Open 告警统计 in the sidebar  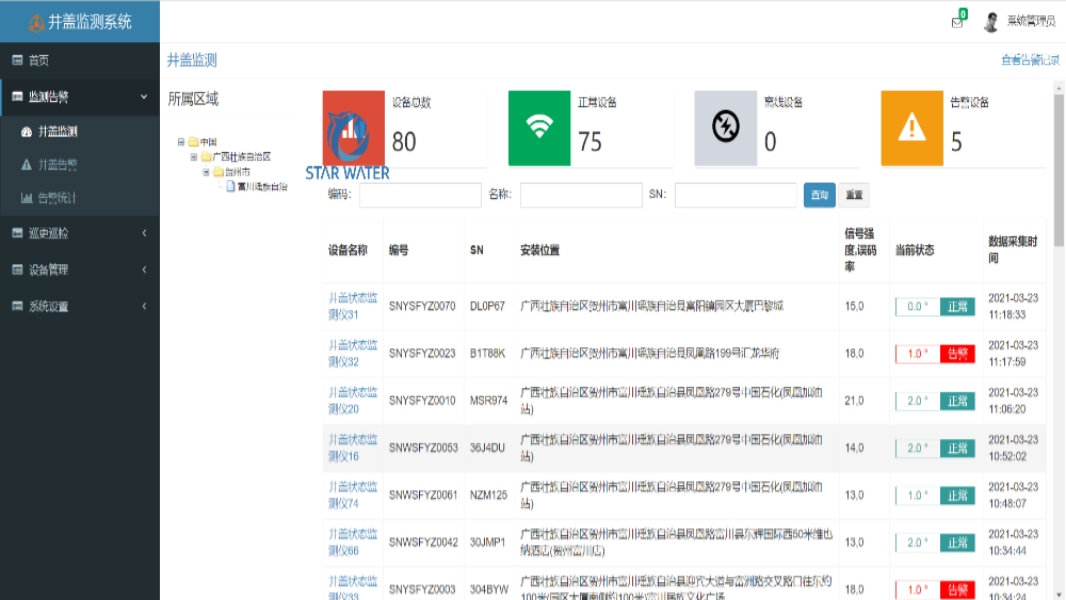pos(57,198)
